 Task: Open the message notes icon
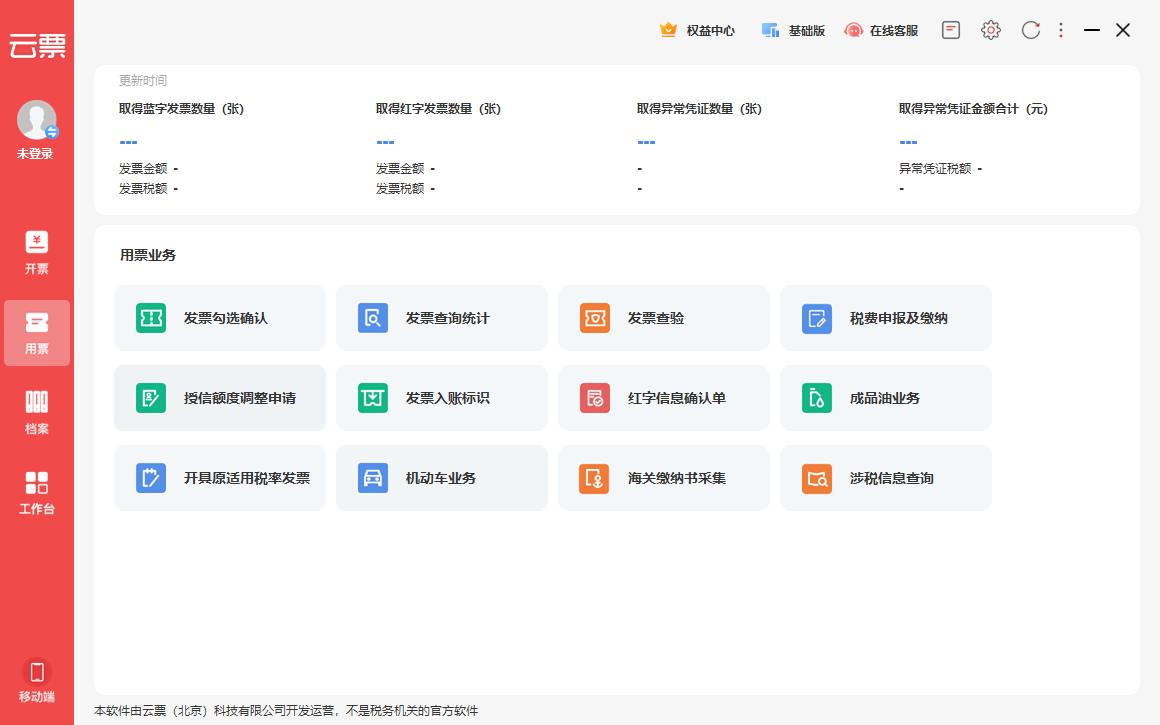(951, 30)
